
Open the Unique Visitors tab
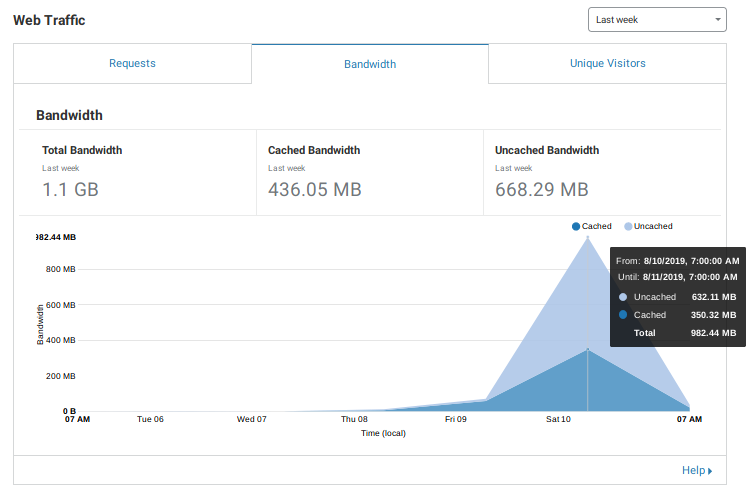tap(607, 63)
